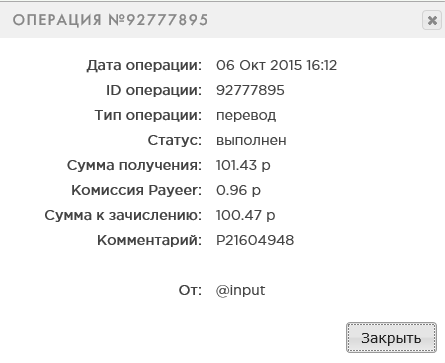
Task: Click the Комиссия Payeer label
Action: point(136,191)
